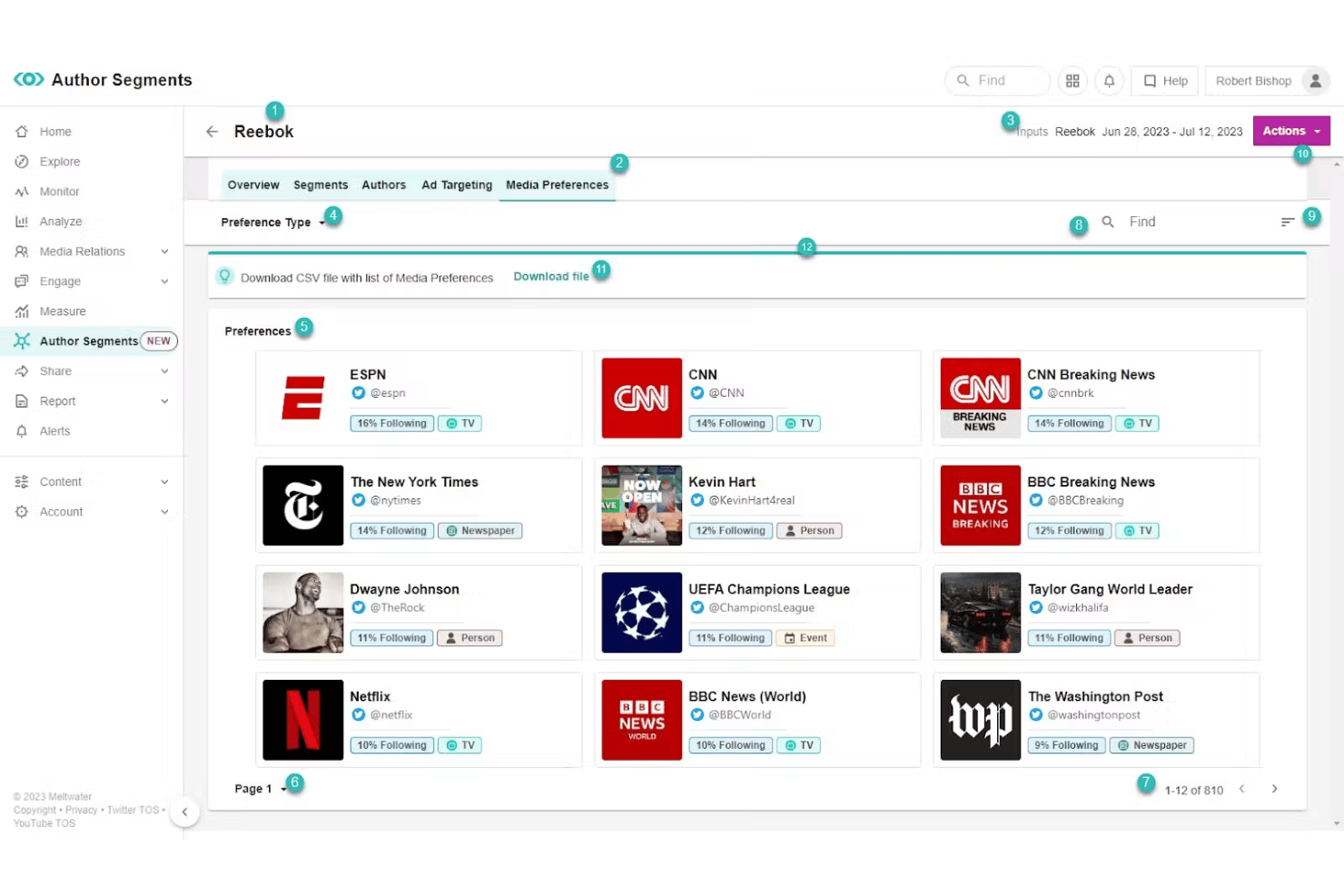Collapse the sidebar with the chevron button

[184, 812]
